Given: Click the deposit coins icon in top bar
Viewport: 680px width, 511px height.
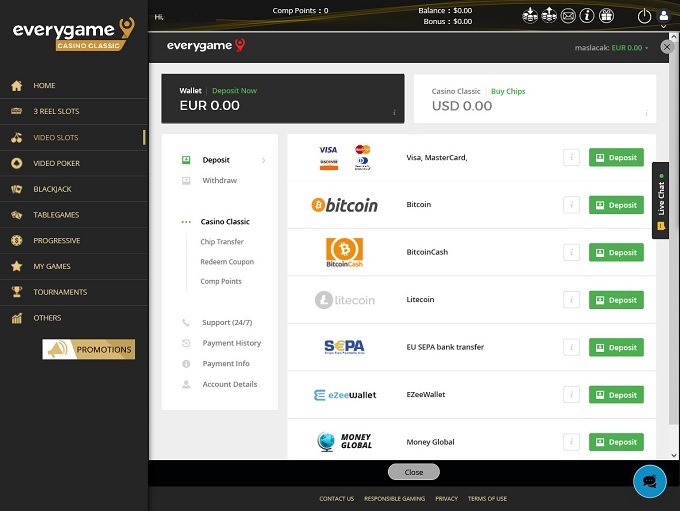Looking at the screenshot, I should coord(530,15).
